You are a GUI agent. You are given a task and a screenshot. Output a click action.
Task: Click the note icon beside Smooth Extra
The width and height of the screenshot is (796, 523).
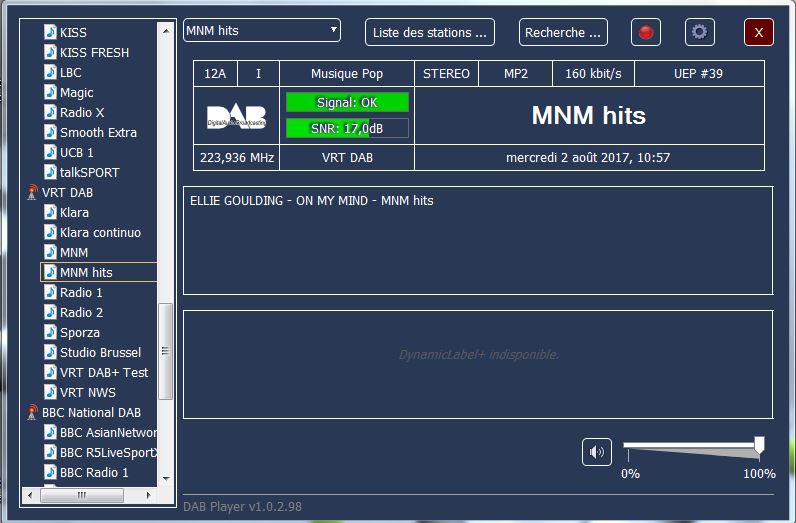pyautogui.click(x=50, y=132)
